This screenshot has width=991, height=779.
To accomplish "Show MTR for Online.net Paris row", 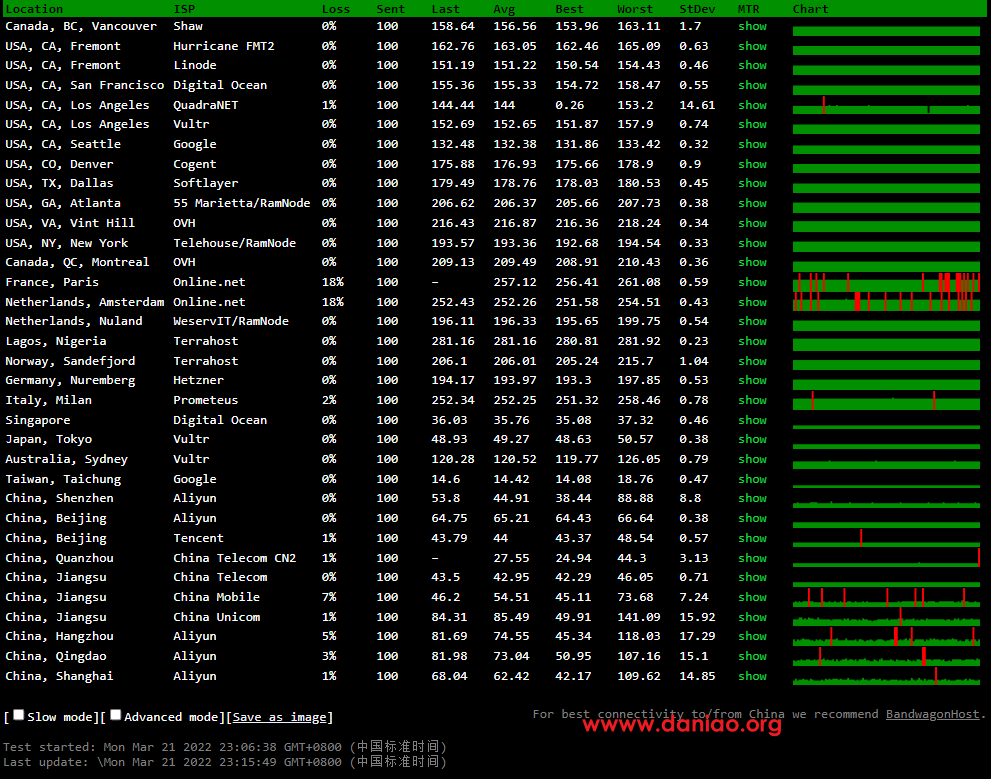I will (752, 282).
